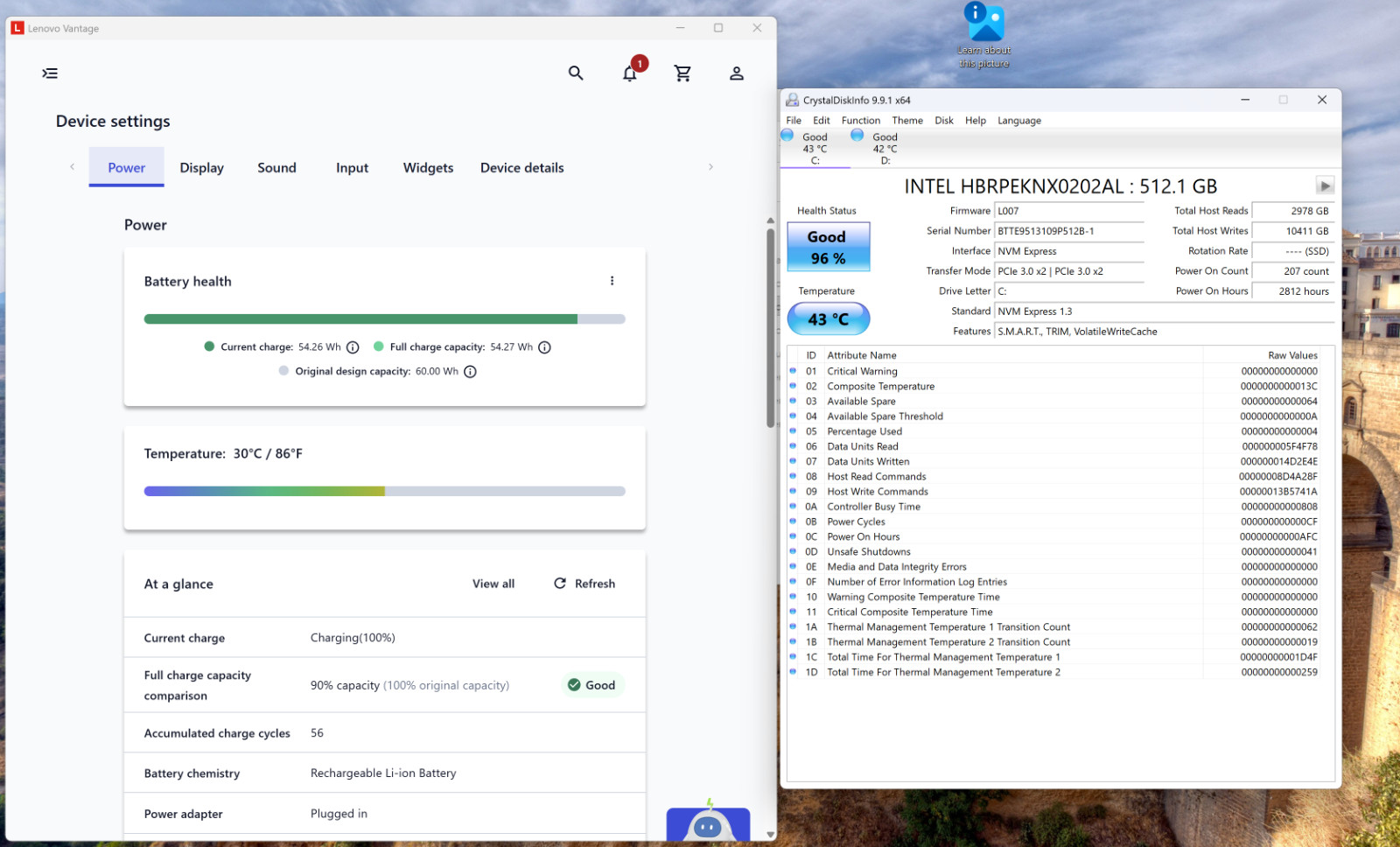This screenshot has height=847, width=1400.
Task: Click 'Rechargeable Li-ion Battery' text
Action: point(383,773)
